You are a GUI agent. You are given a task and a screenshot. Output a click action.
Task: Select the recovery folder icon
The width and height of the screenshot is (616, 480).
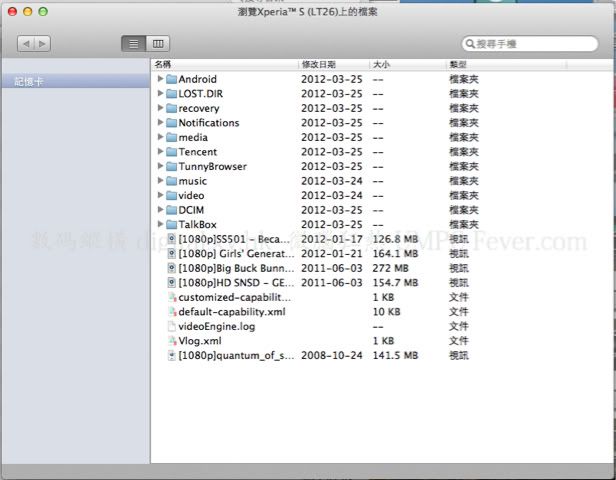tap(171, 108)
